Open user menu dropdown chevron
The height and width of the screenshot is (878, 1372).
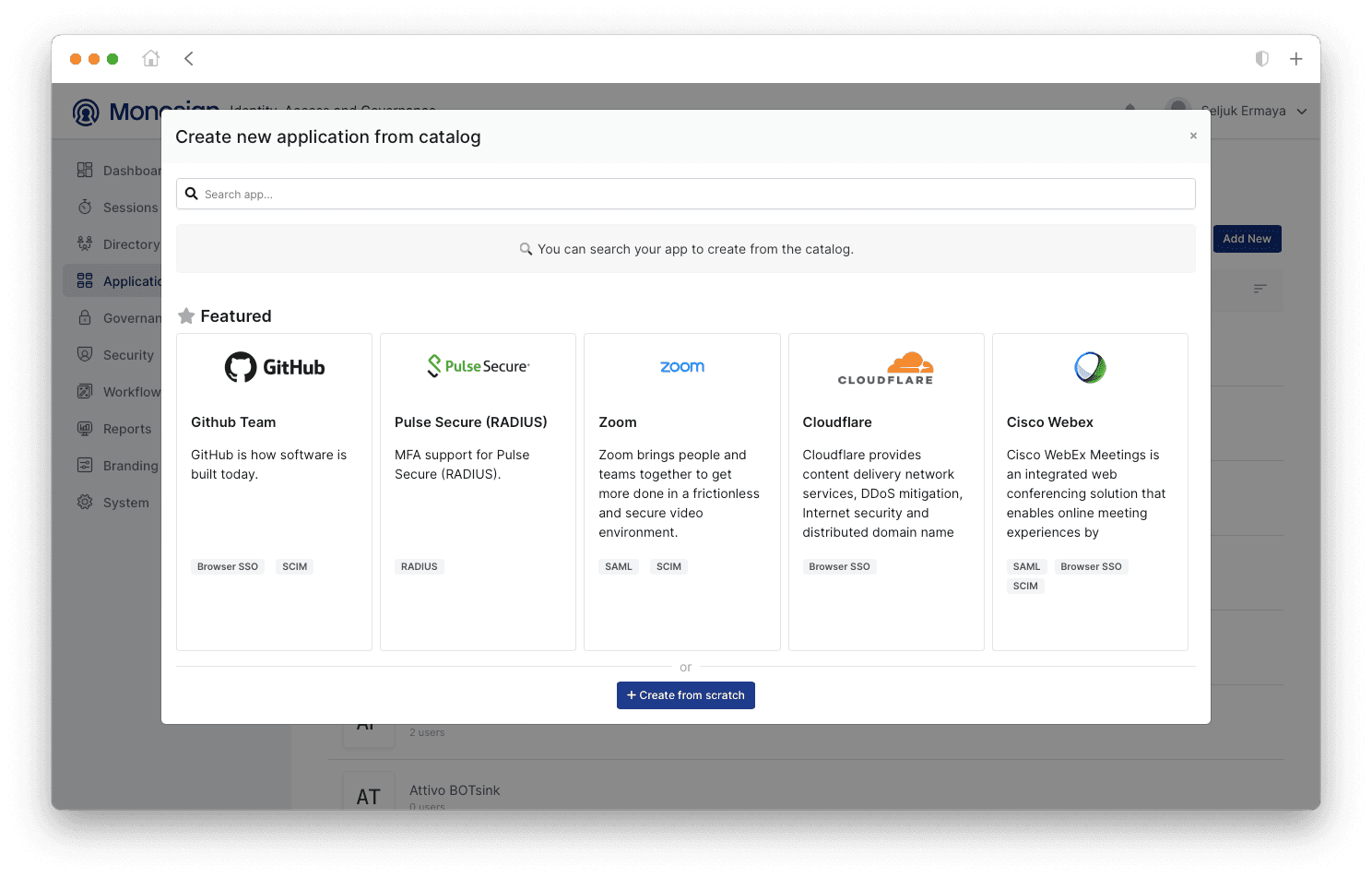[1302, 112]
